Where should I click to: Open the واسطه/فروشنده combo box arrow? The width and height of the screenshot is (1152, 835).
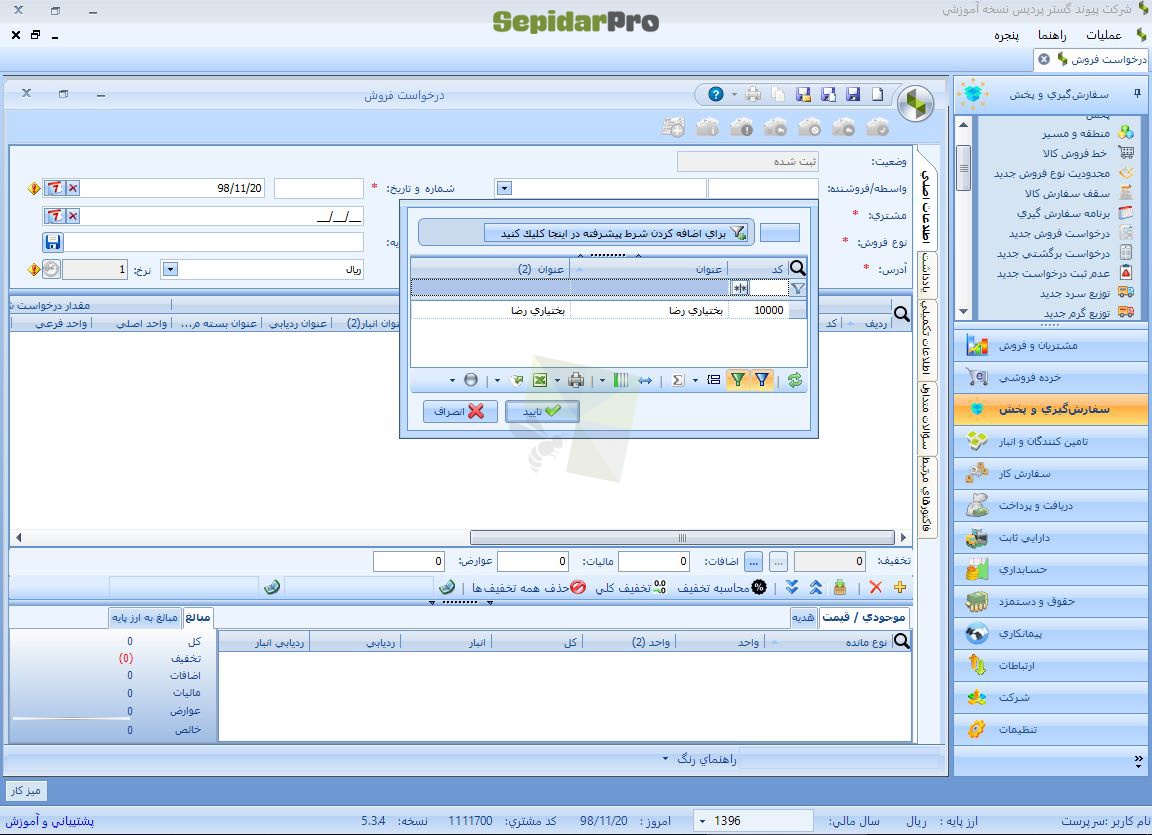504,188
